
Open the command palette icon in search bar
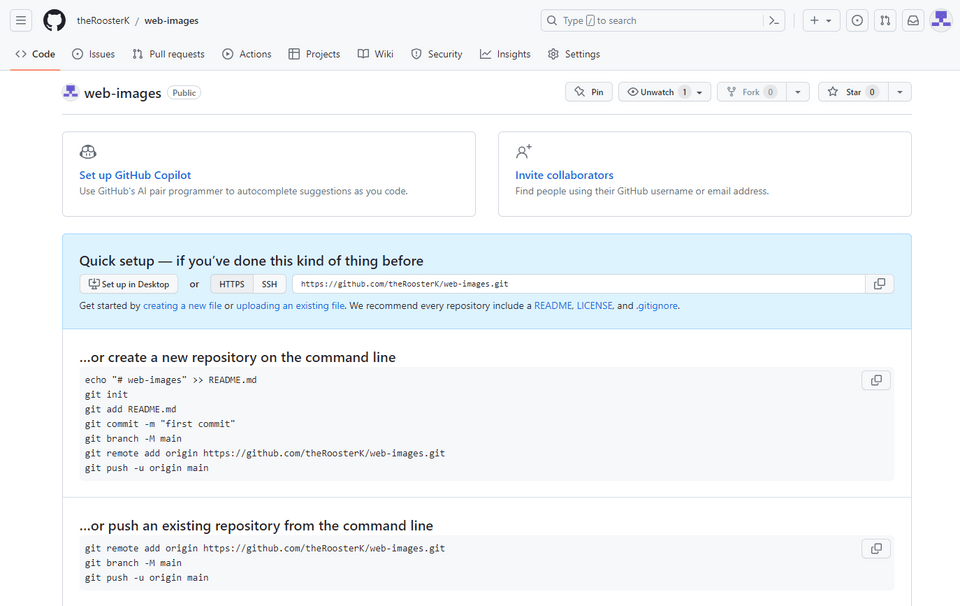click(x=774, y=20)
